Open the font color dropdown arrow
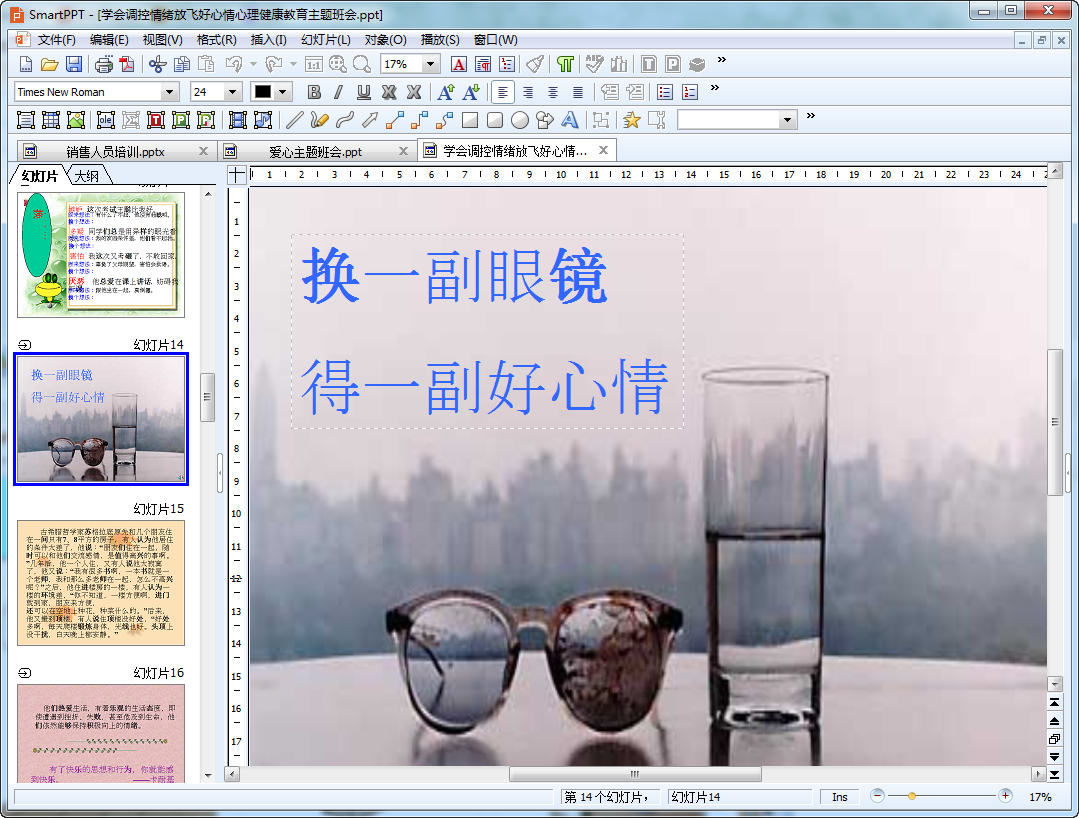The height and width of the screenshot is (818, 1079). tap(282, 92)
